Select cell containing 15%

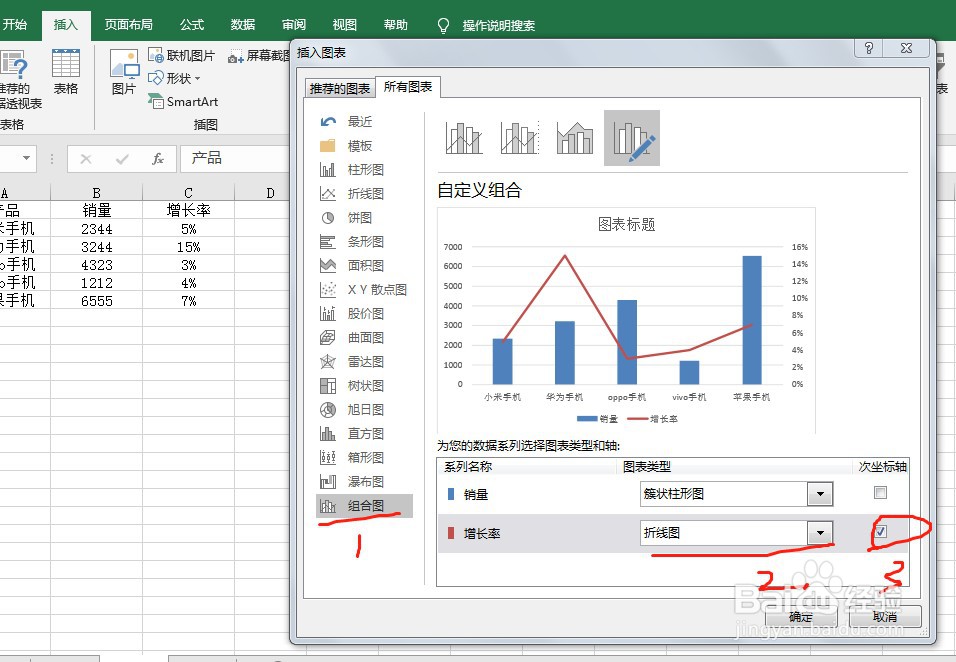pyautogui.click(x=188, y=247)
